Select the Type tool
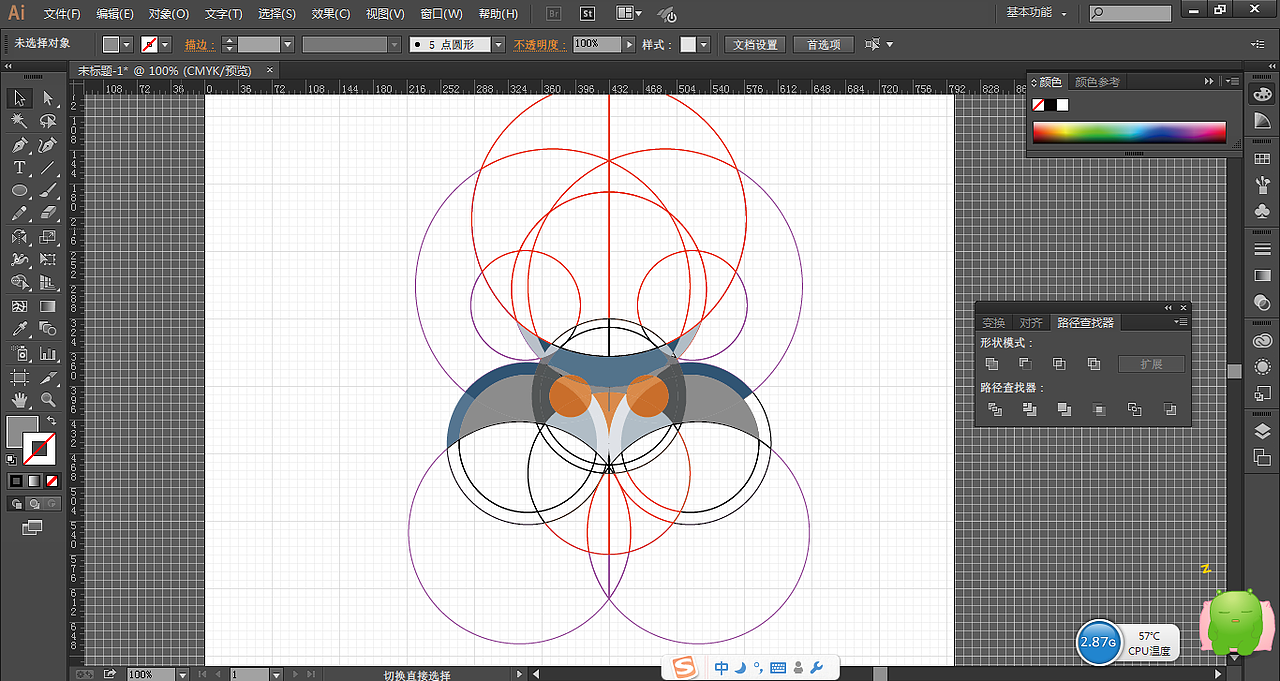The height and width of the screenshot is (681, 1280). click(18, 167)
